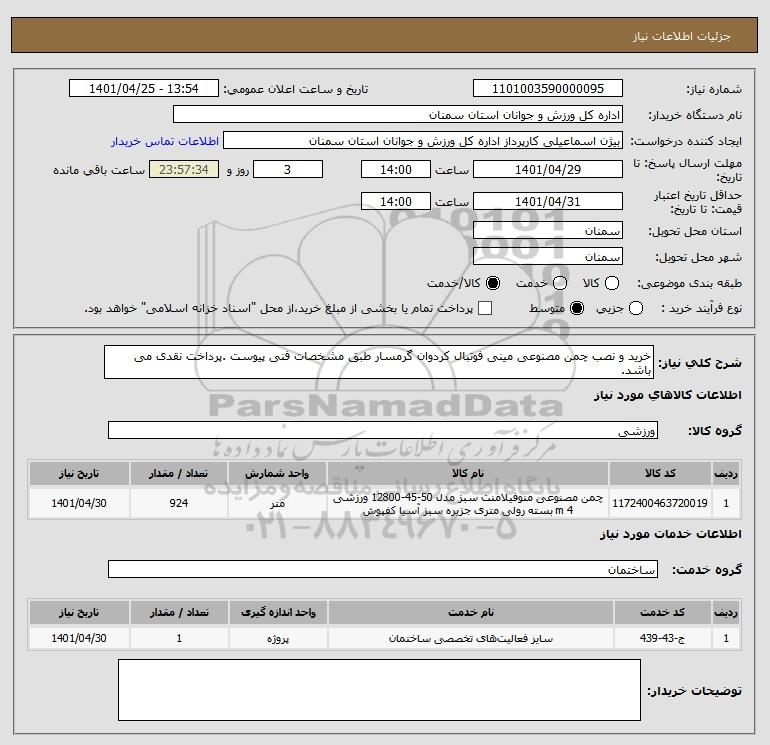Click the کد خدمت column header
Image resolution: width=770 pixels, height=745 pixels.
pos(662,612)
